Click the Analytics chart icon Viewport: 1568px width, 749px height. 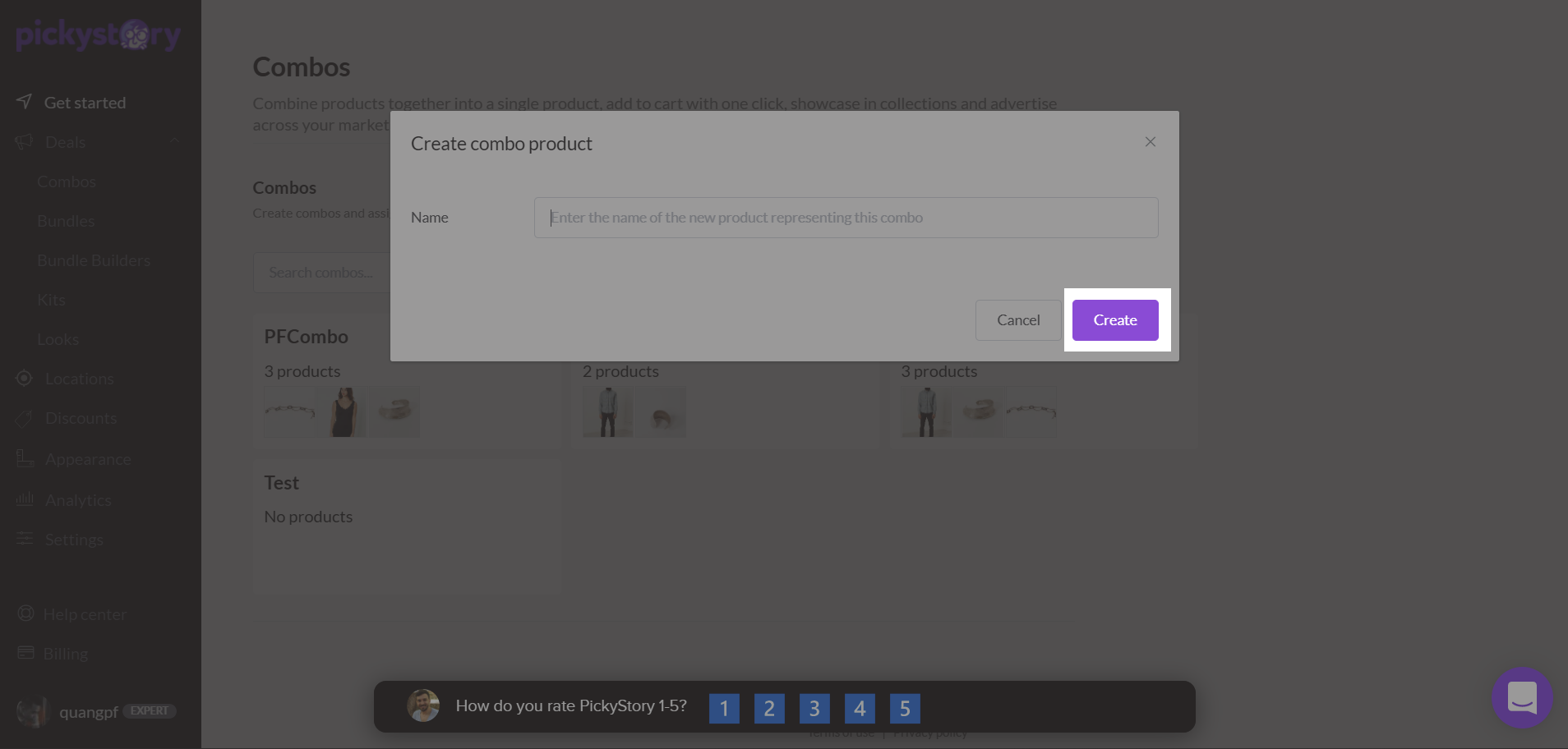[25, 499]
